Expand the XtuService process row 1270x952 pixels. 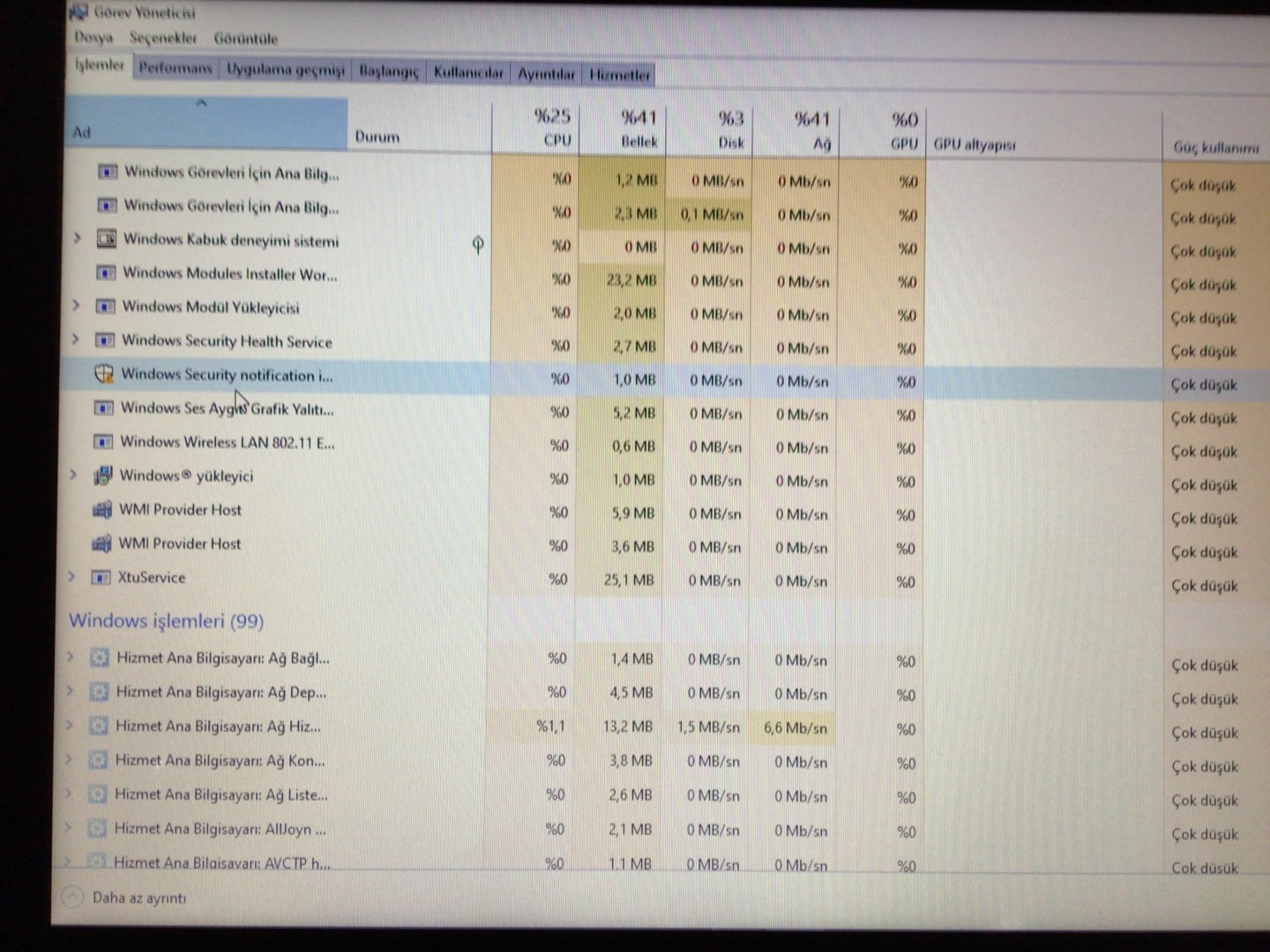[x=72, y=576]
